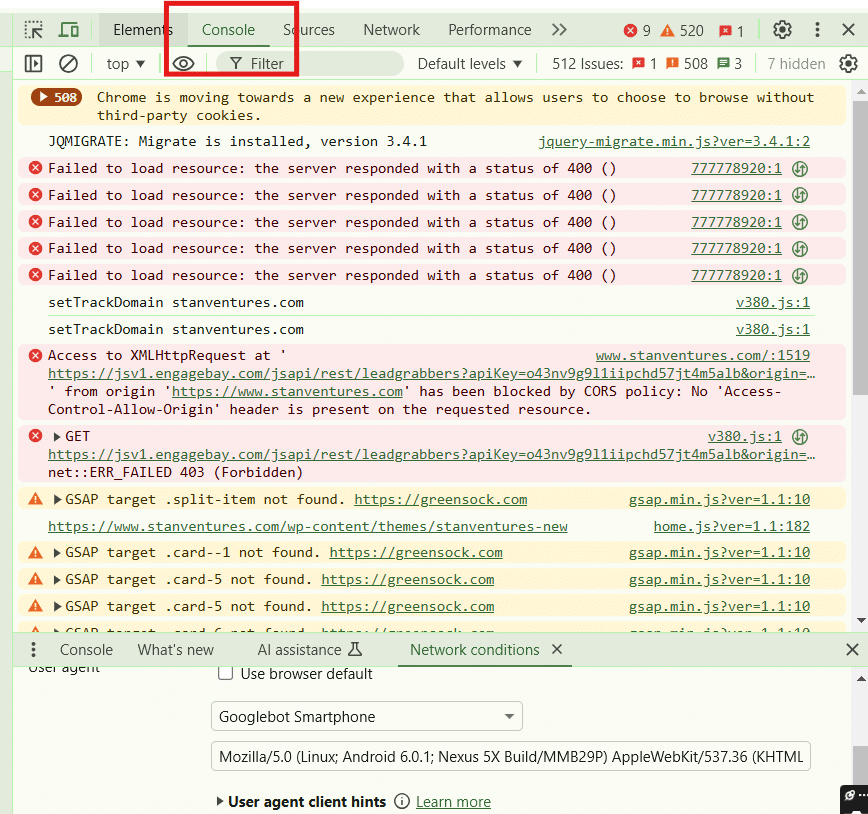Expand the User agent client hints section

coord(220,801)
